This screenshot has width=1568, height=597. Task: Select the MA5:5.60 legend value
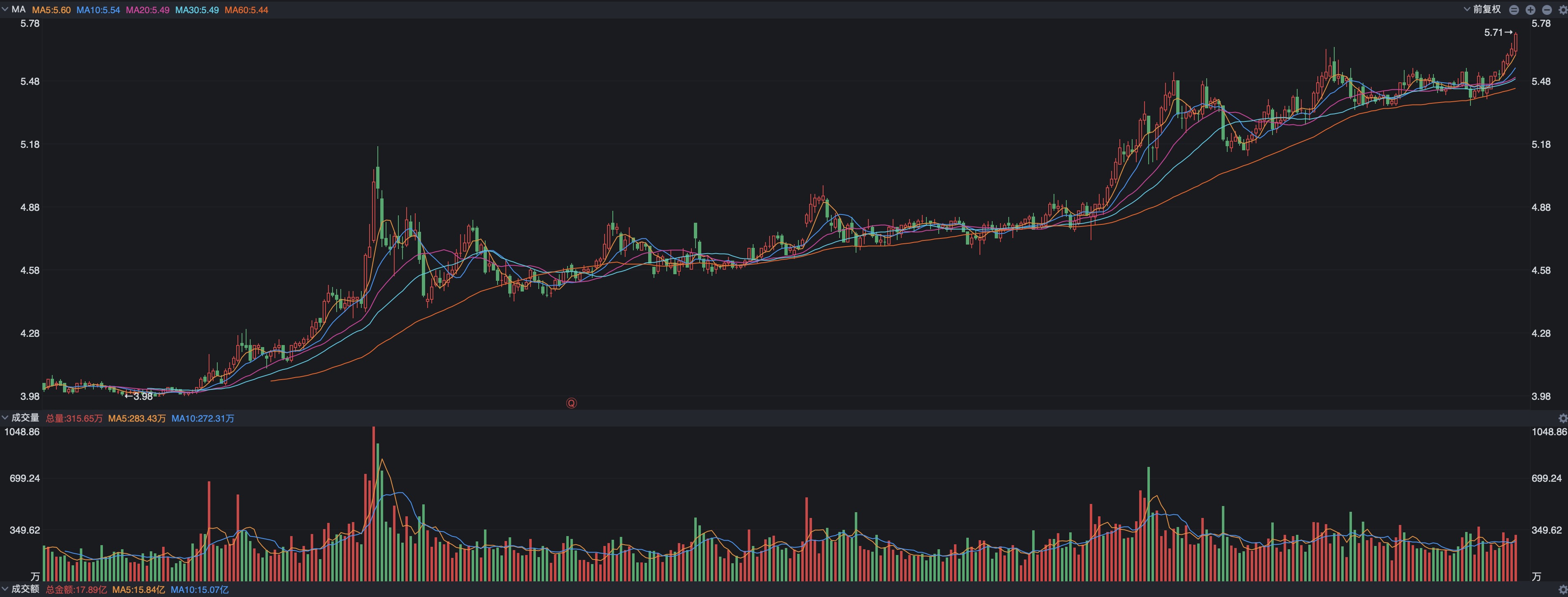pos(51,10)
